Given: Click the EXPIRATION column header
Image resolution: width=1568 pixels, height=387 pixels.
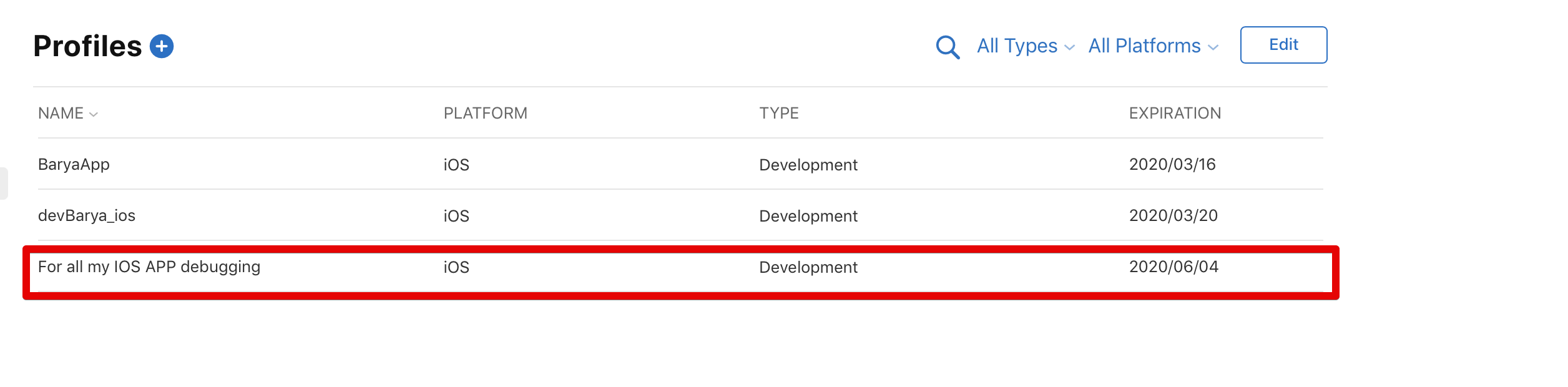Looking at the screenshot, I should (x=1175, y=114).
